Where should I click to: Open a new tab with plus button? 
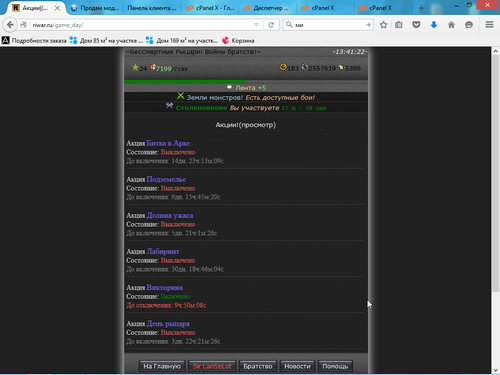click(x=421, y=8)
